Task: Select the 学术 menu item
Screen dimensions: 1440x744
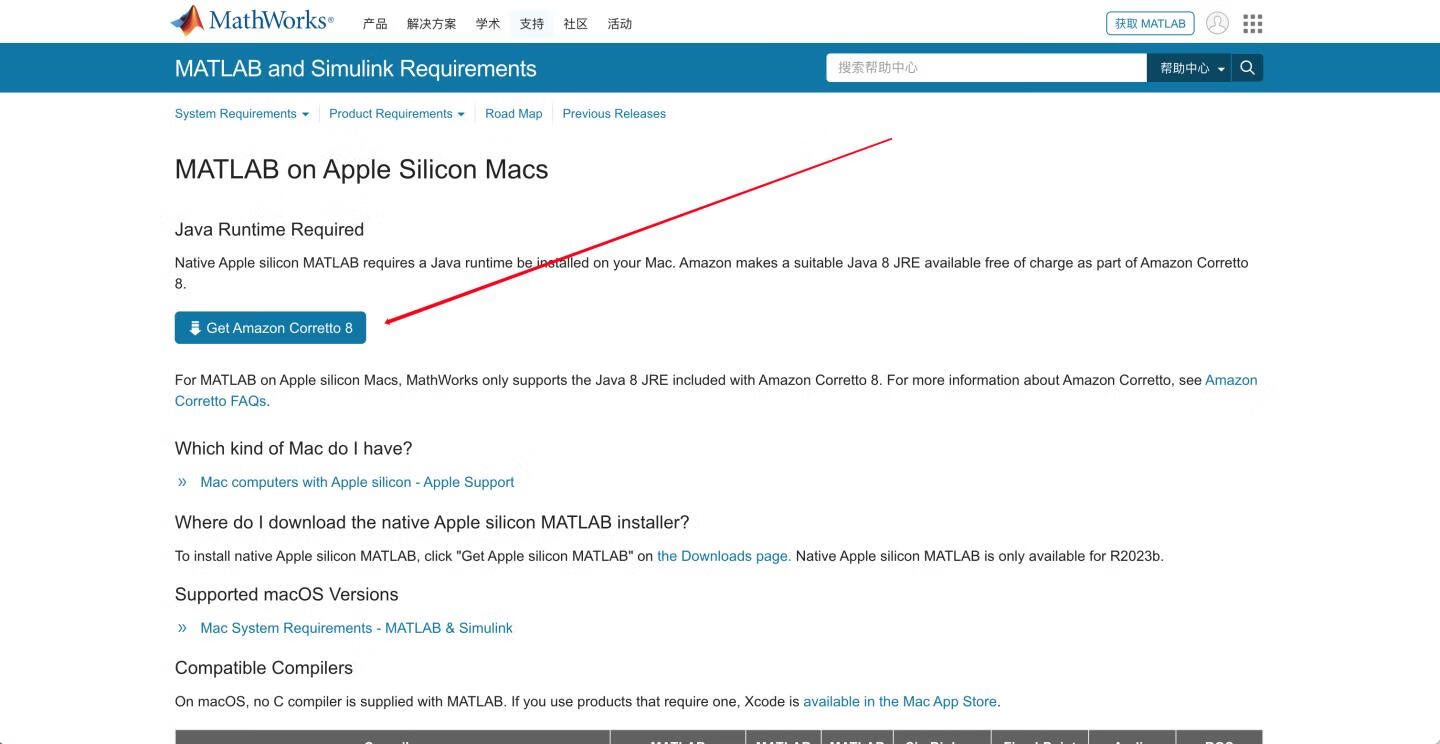Action: point(488,24)
